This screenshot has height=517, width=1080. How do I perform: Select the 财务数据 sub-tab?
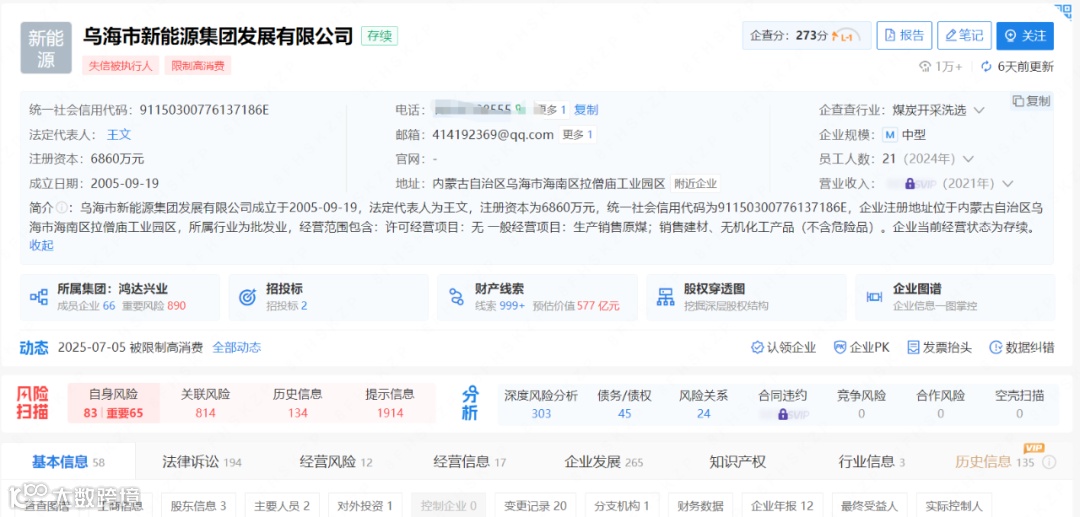coord(700,506)
